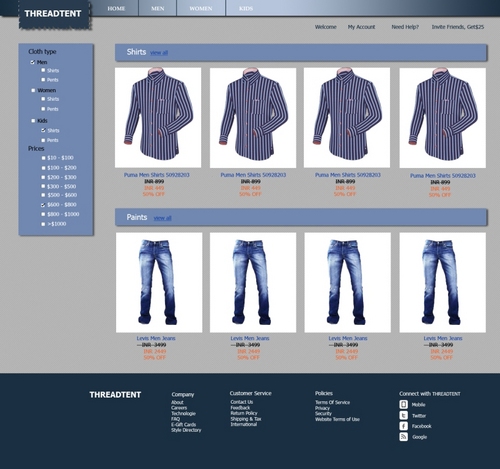Uncheck Shirts under Kids

click(43, 130)
